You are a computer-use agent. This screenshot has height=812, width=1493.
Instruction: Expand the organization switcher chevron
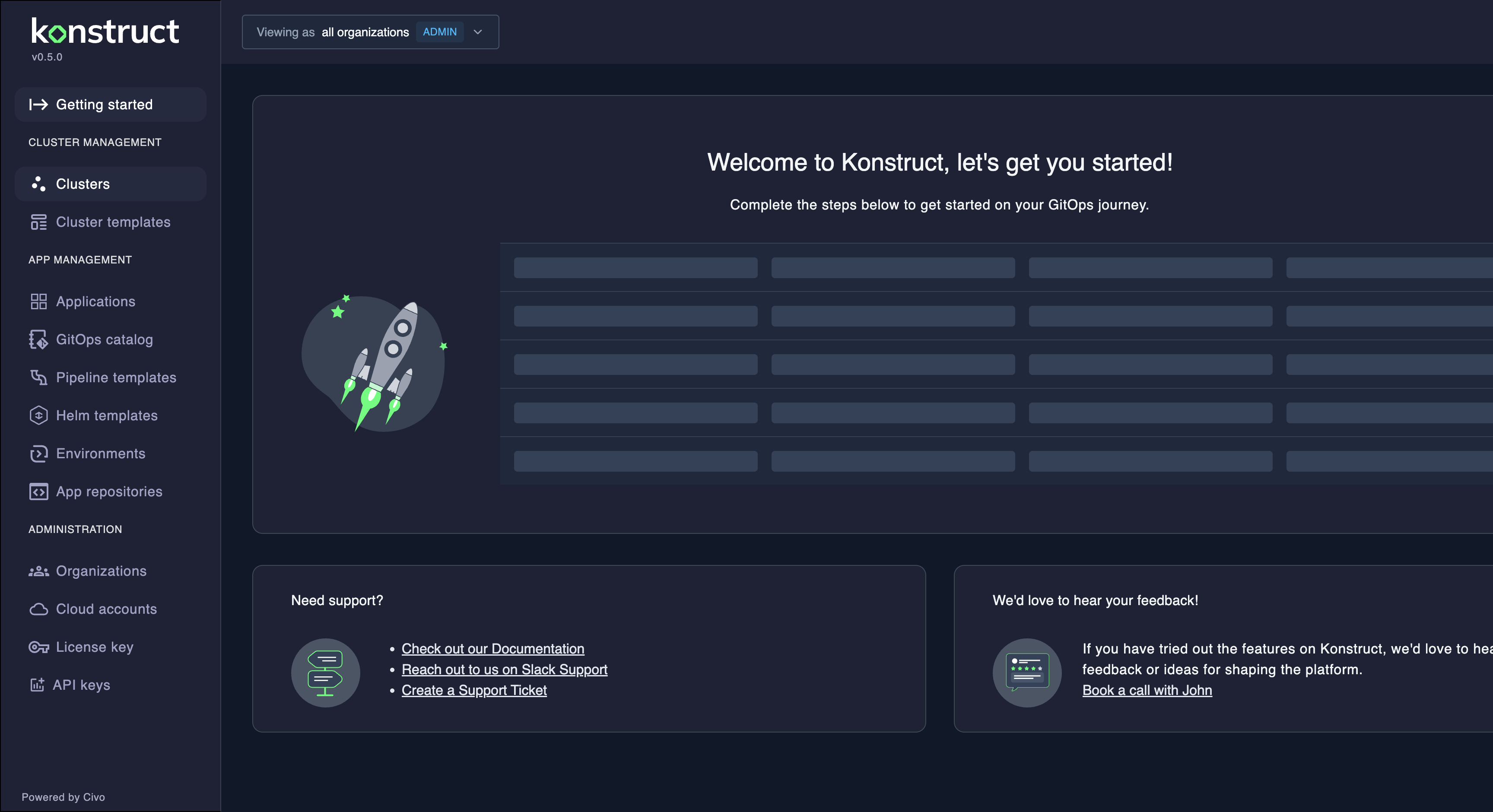pyautogui.click(x=478, y=32)
